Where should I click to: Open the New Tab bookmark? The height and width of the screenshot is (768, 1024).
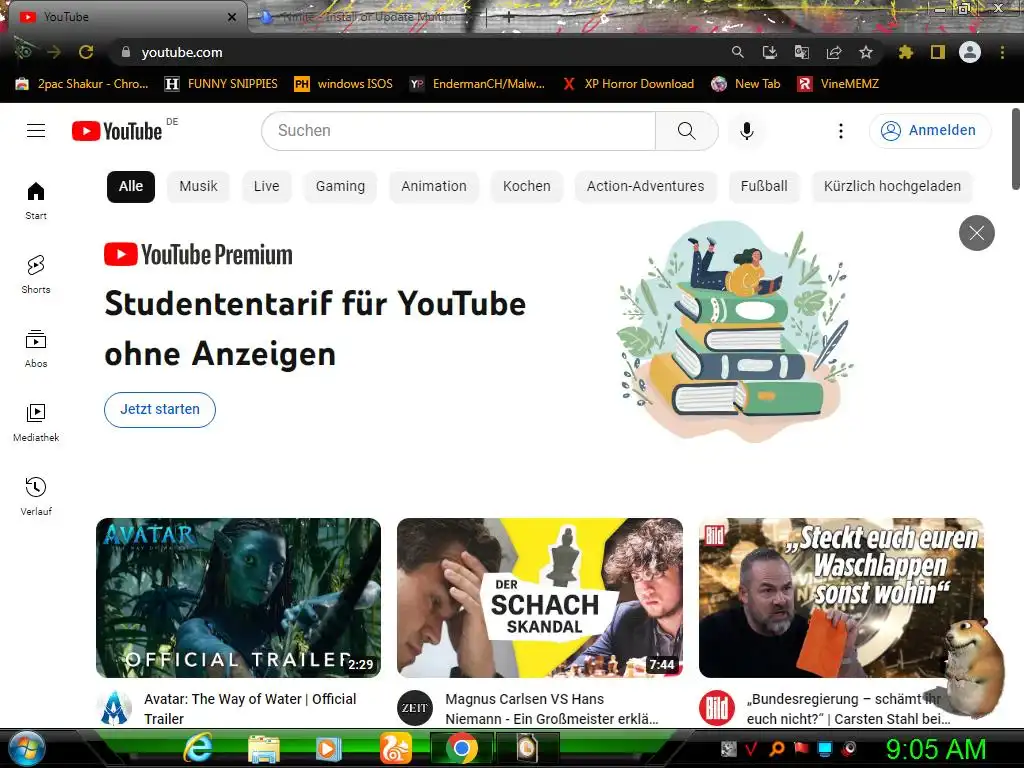[x=746, y=84]
